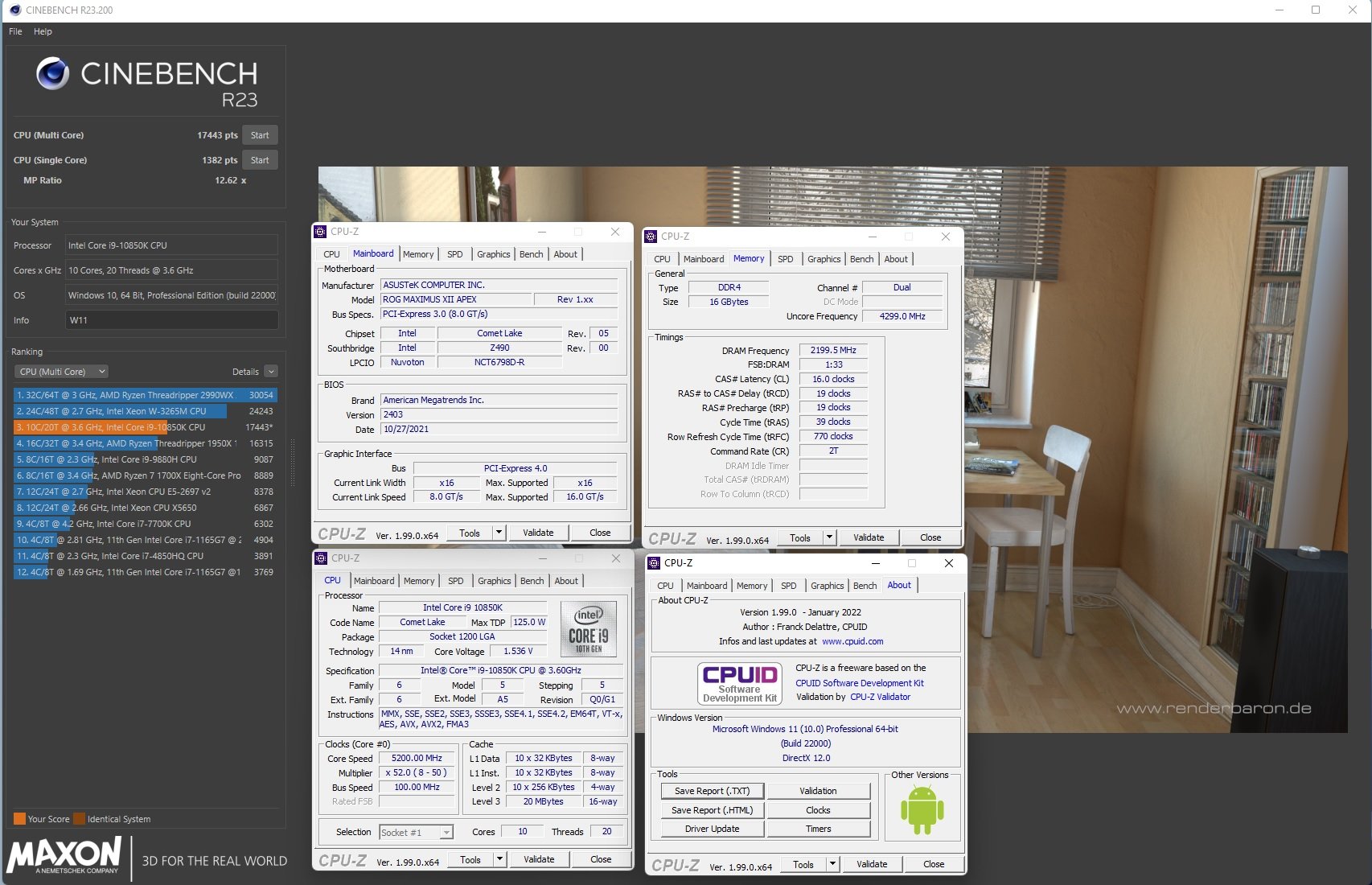Screen dimensions: 1372x885
Task: Open the www.cpuid.com link
Action: coord(852,641)
